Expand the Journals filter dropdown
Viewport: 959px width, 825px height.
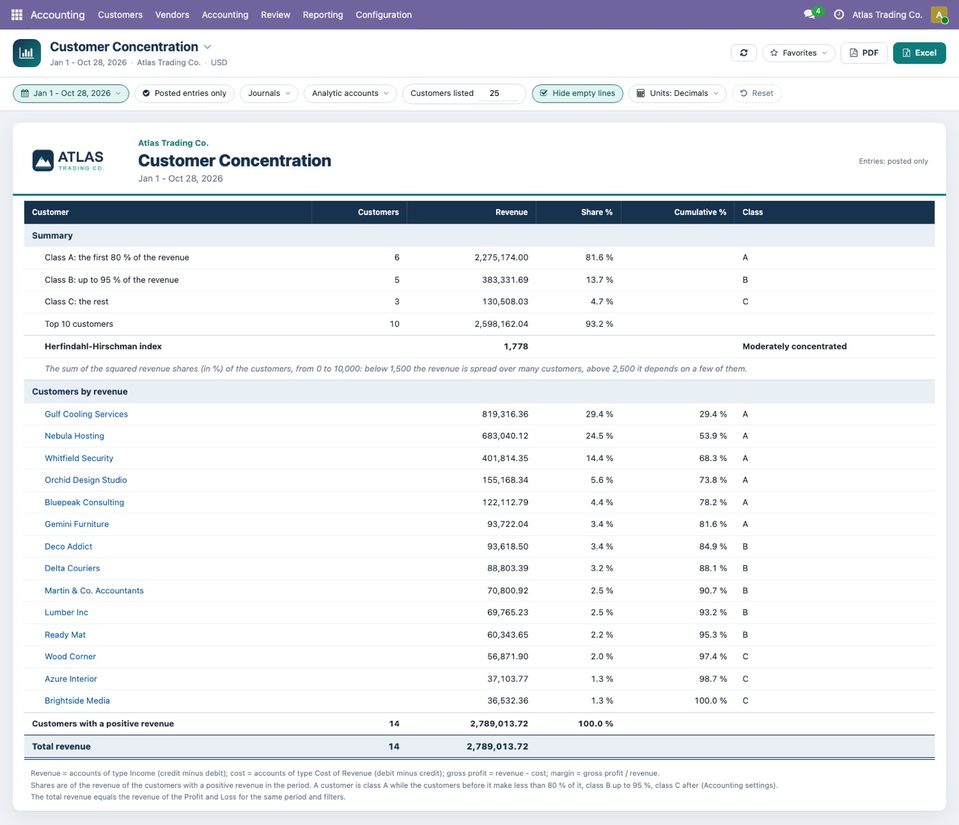click(269, 94)
